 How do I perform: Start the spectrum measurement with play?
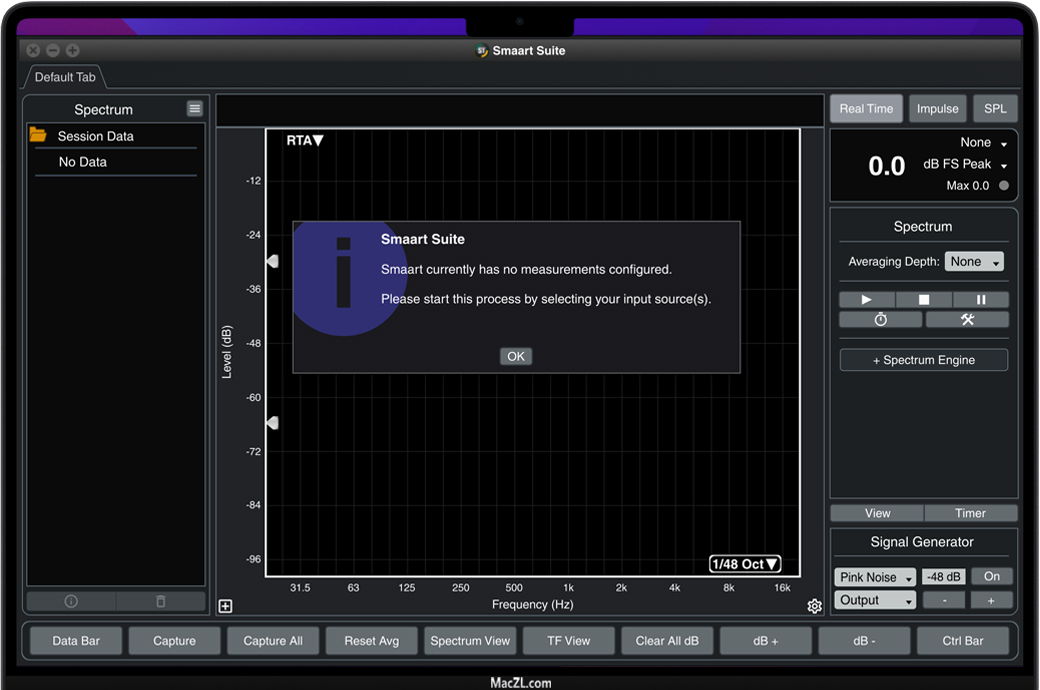[x=866, y=300]
